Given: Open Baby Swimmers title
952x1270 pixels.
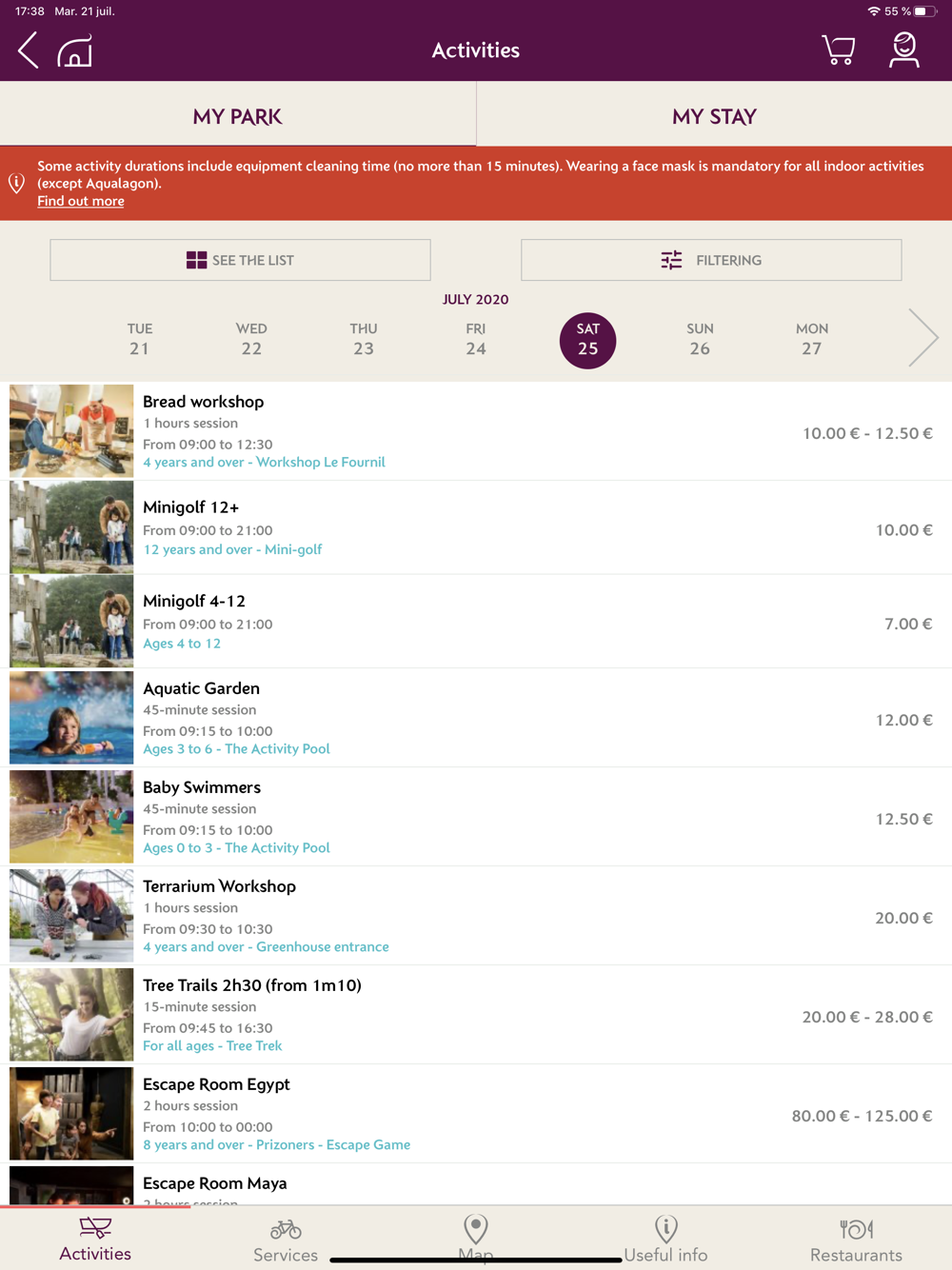Looking at the screenshot, I should click(x=202, y=787).
